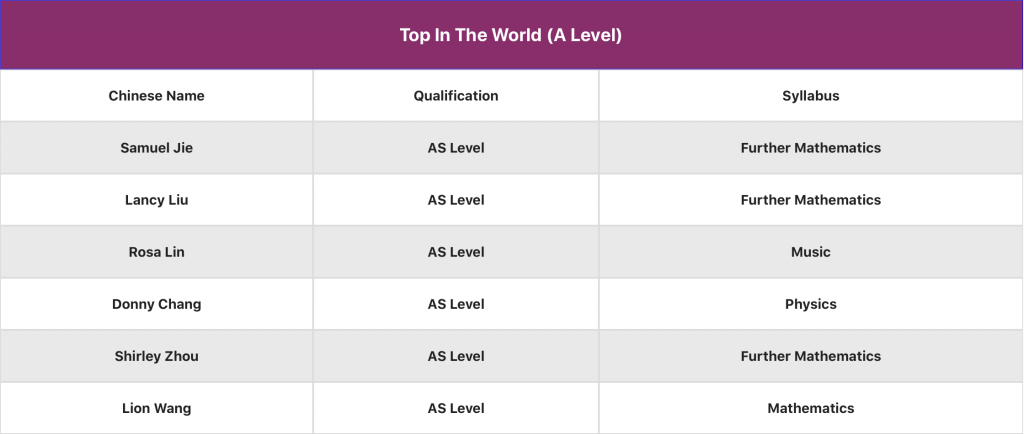
Task: Click Donny Chang's AS Level cell
Action: 456,304
